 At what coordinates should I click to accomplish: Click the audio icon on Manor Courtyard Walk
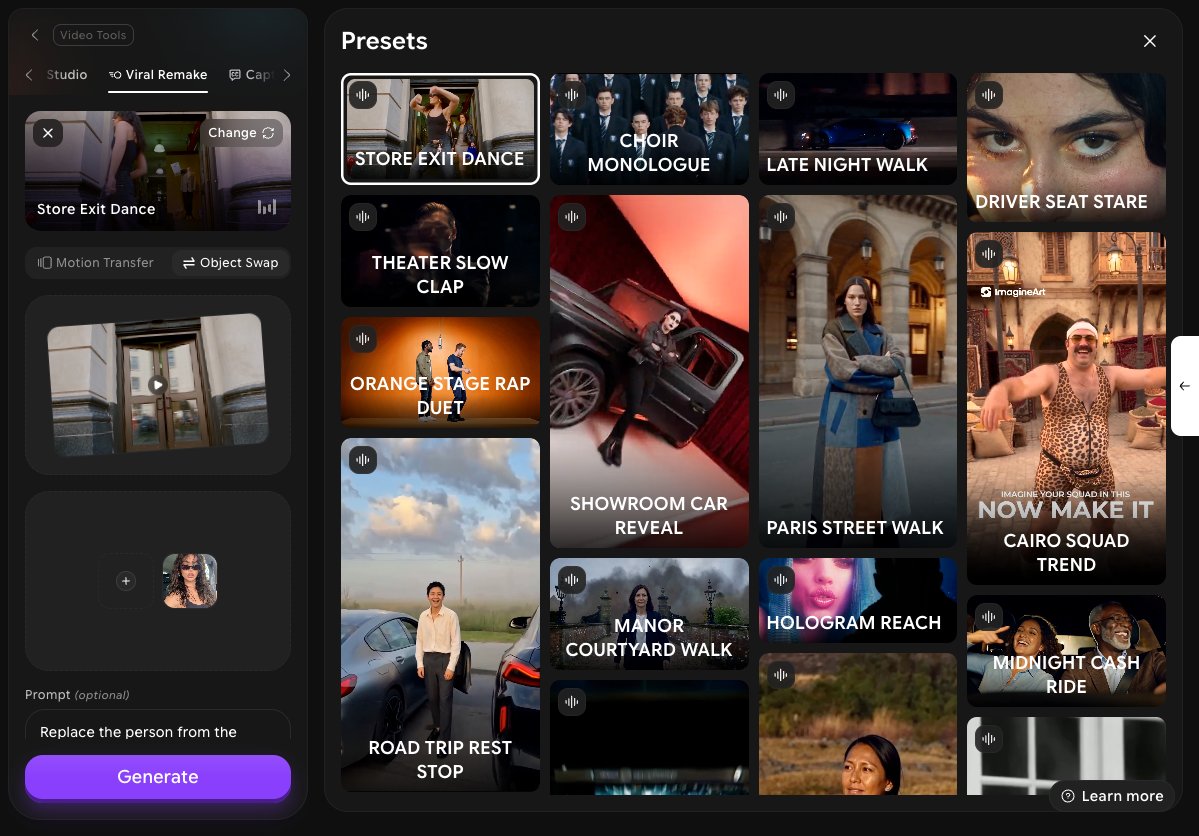[571, 580]
